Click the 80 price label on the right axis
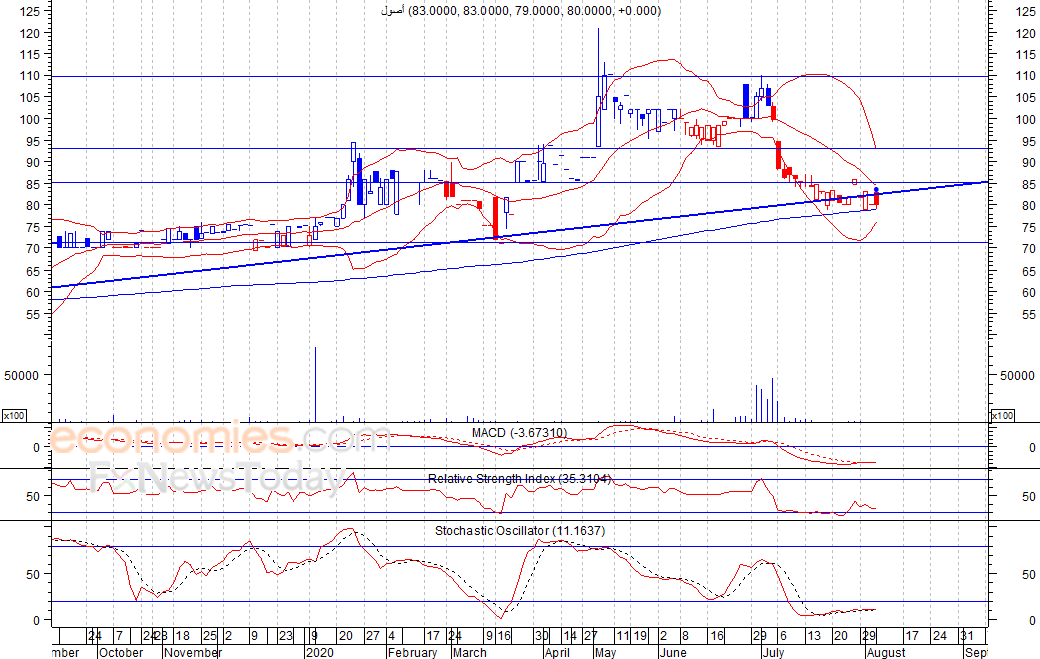The width and height of the screenshot is (1040, 659). coord(1029,206)
